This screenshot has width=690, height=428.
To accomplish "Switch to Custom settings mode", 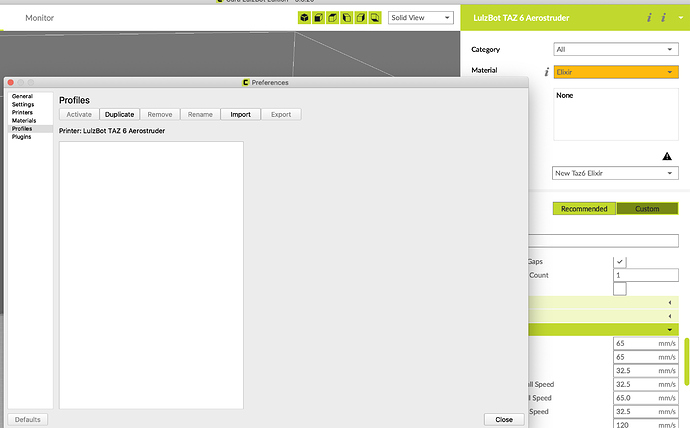I will (x=647, y=209).
